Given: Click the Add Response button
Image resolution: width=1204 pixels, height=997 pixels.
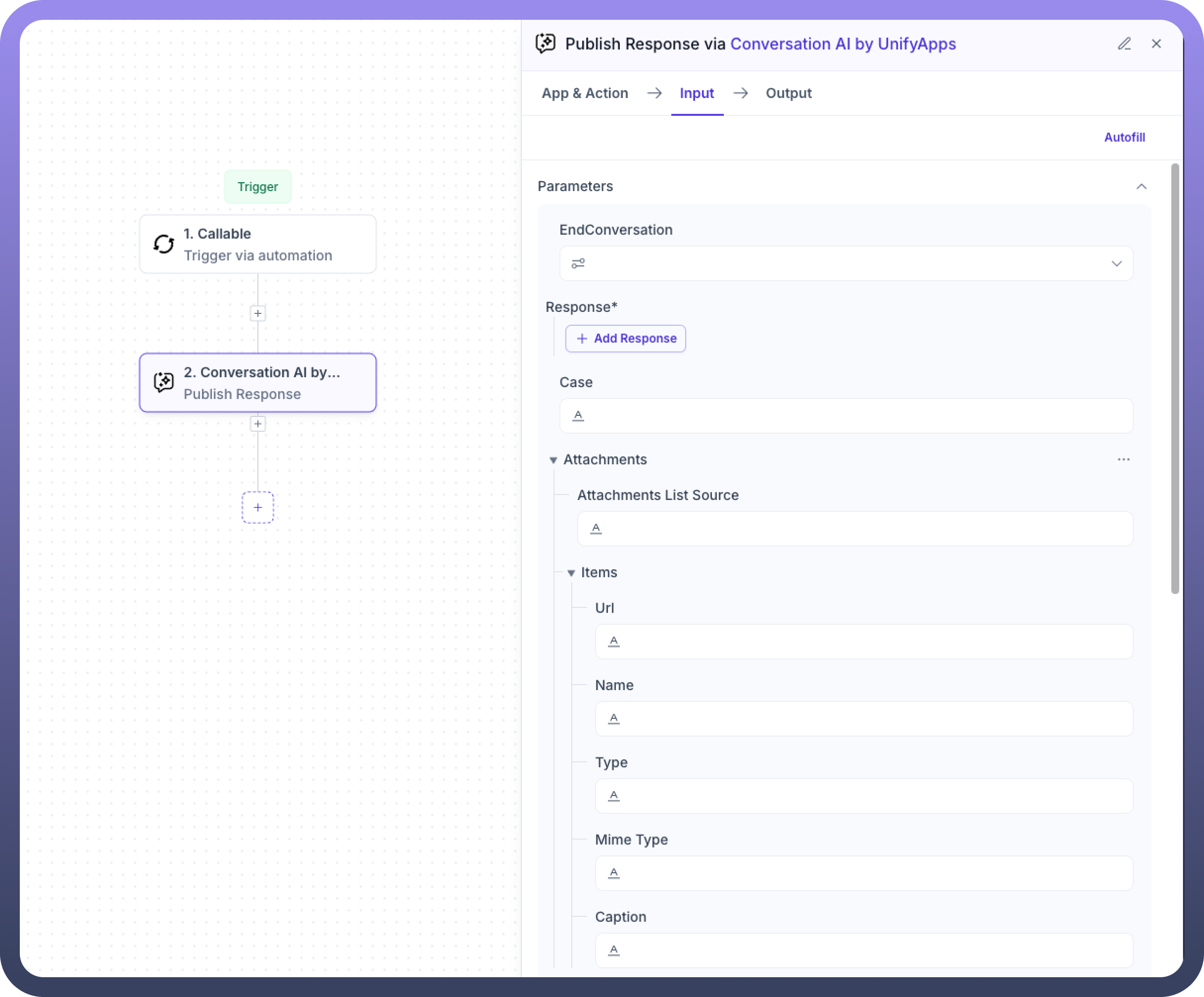Looking at the screenshot, I should (x=625, y=339).
